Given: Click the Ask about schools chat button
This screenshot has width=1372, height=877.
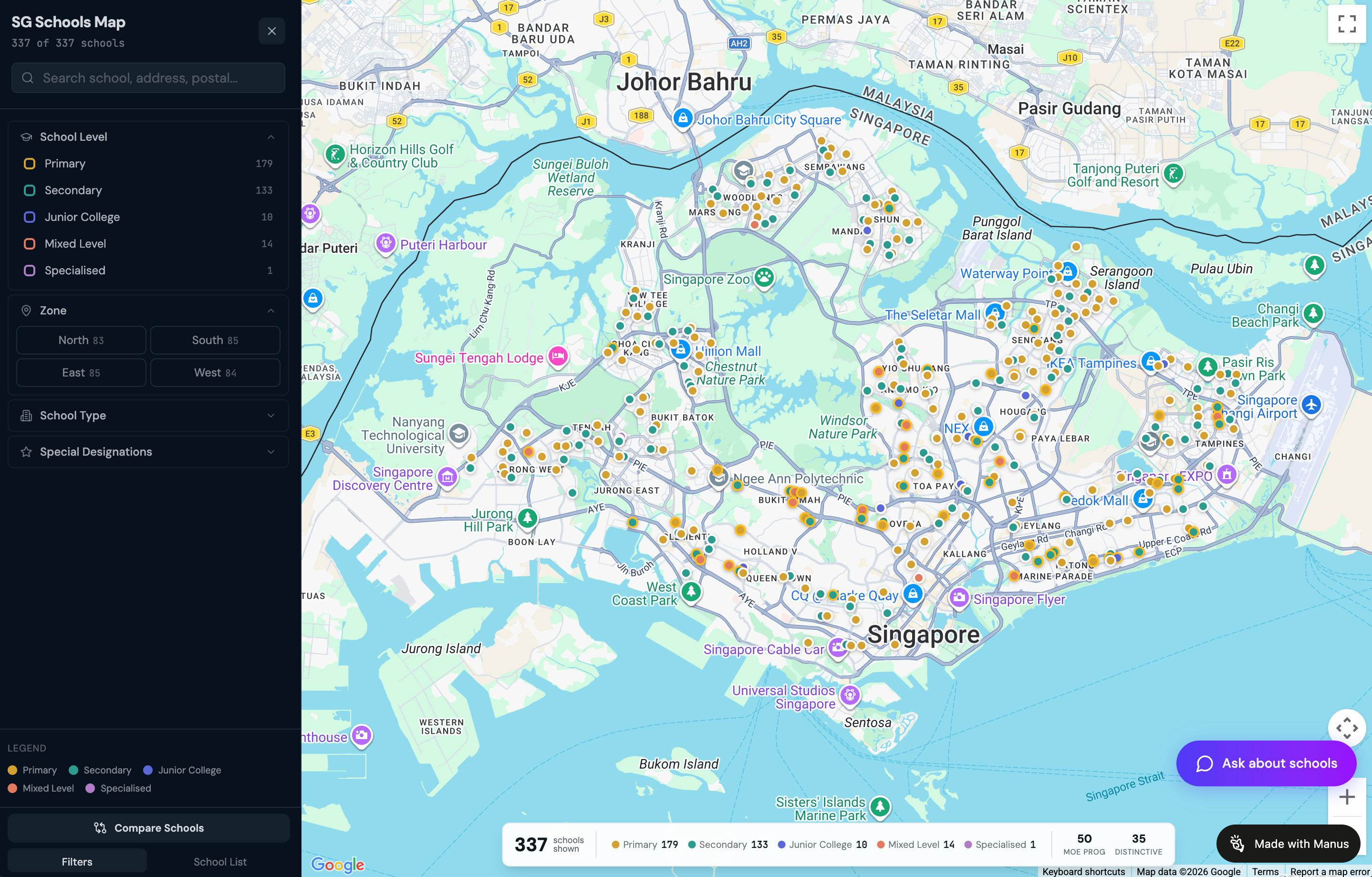Looking at the screenshot, I should [x=1266, y=763].
